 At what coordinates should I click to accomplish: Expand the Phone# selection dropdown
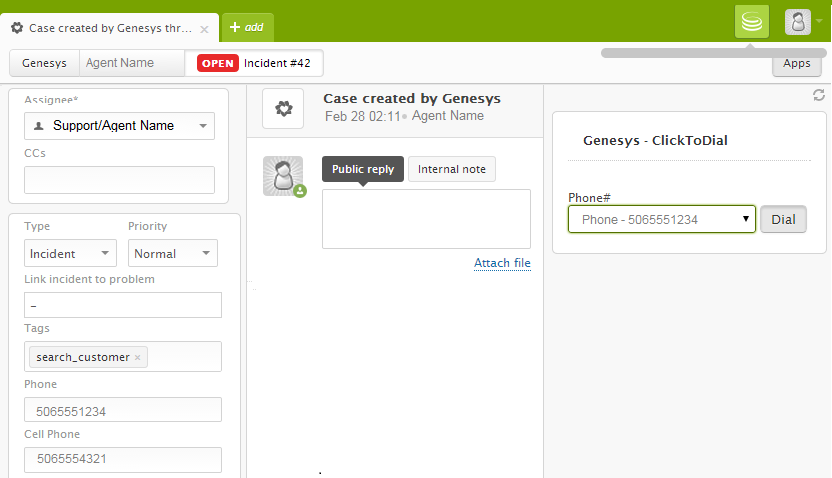point(662,219)
